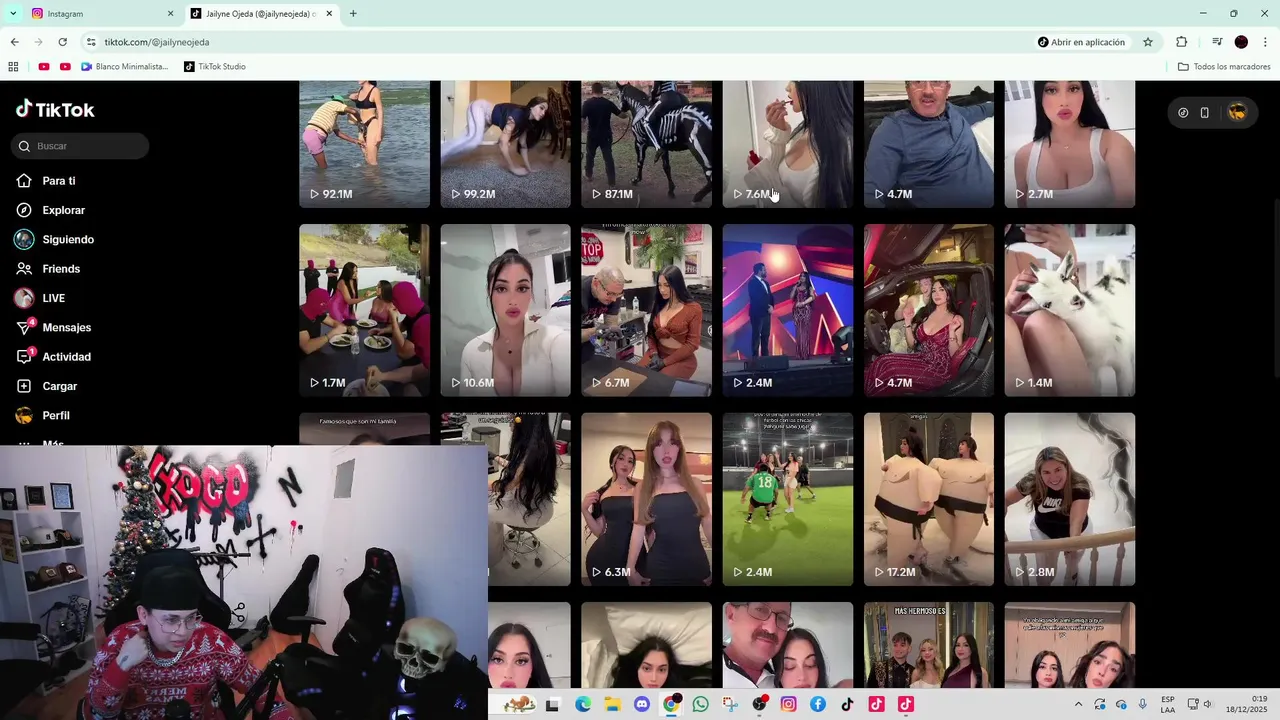The width and height of the screenshot is (1280, 720).
Task: Open the media control icon
Action: click(1217, 42)
